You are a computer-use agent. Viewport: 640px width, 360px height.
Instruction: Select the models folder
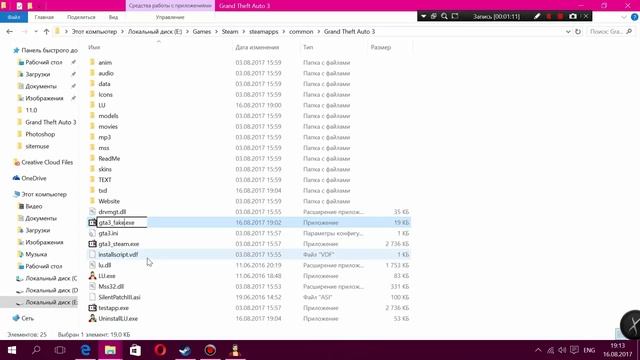pos(108,116)
